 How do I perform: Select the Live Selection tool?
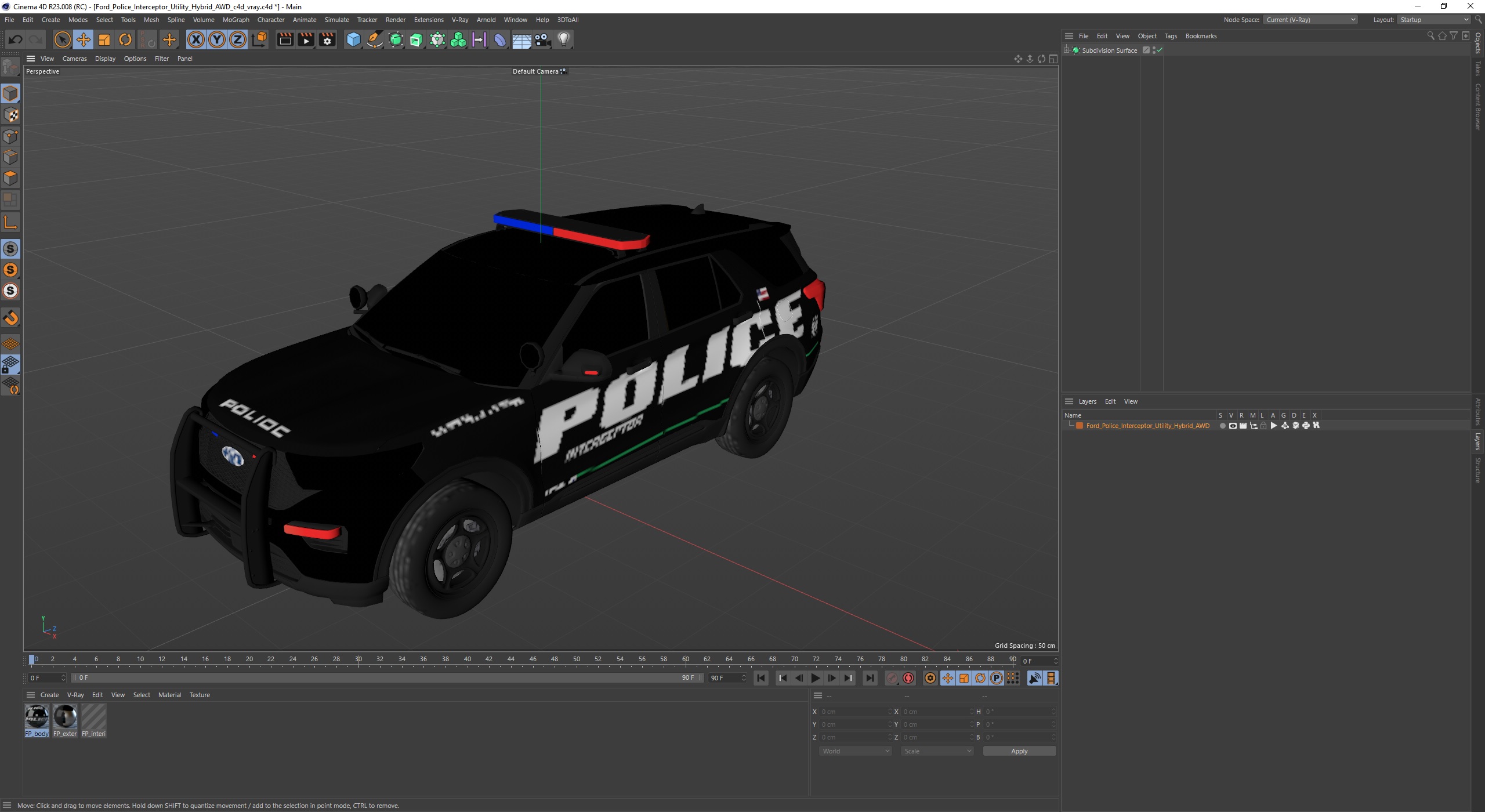[62, 39]
